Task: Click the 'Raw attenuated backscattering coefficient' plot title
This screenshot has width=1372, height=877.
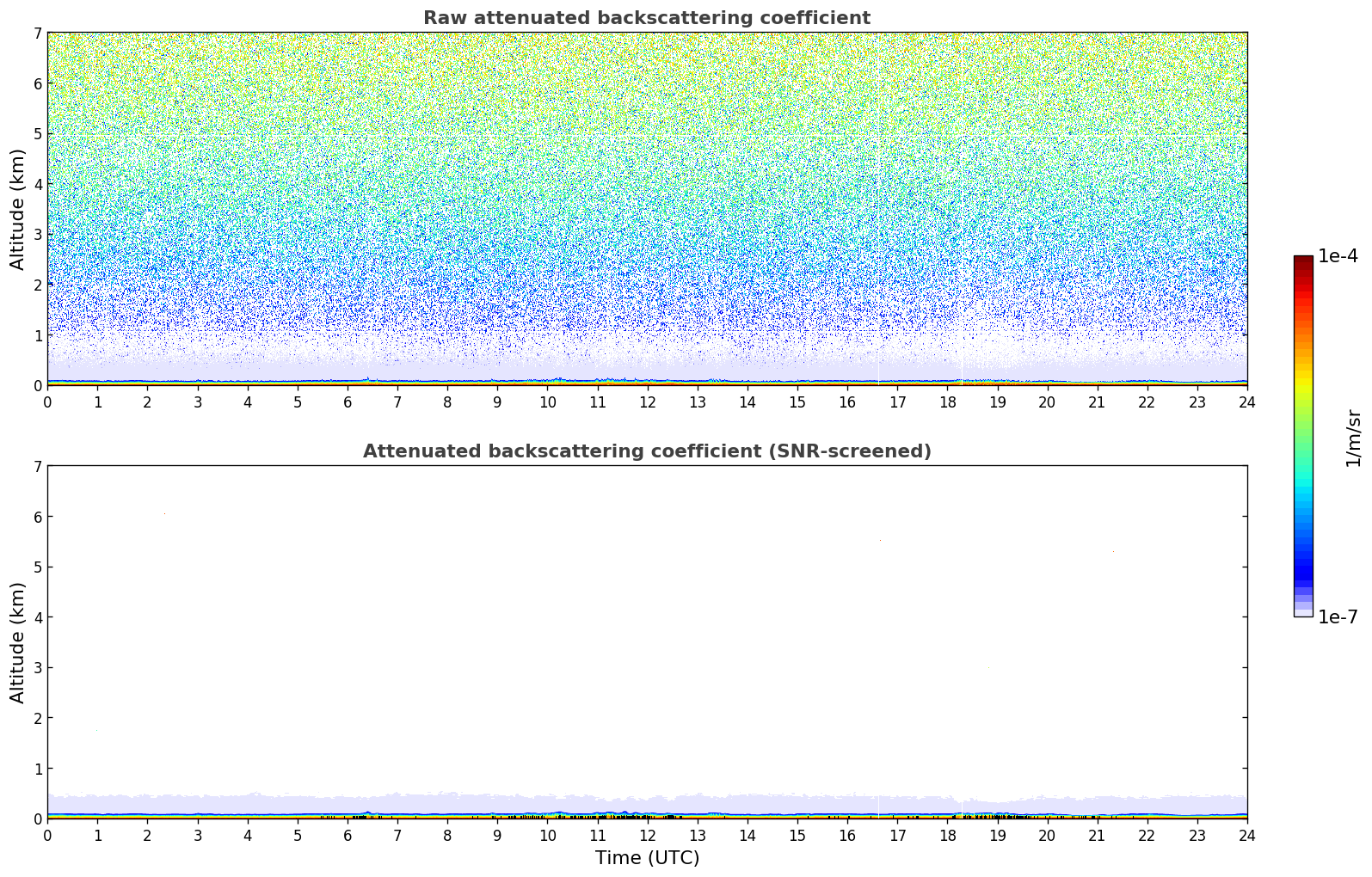Action: [x=646, y=18]
